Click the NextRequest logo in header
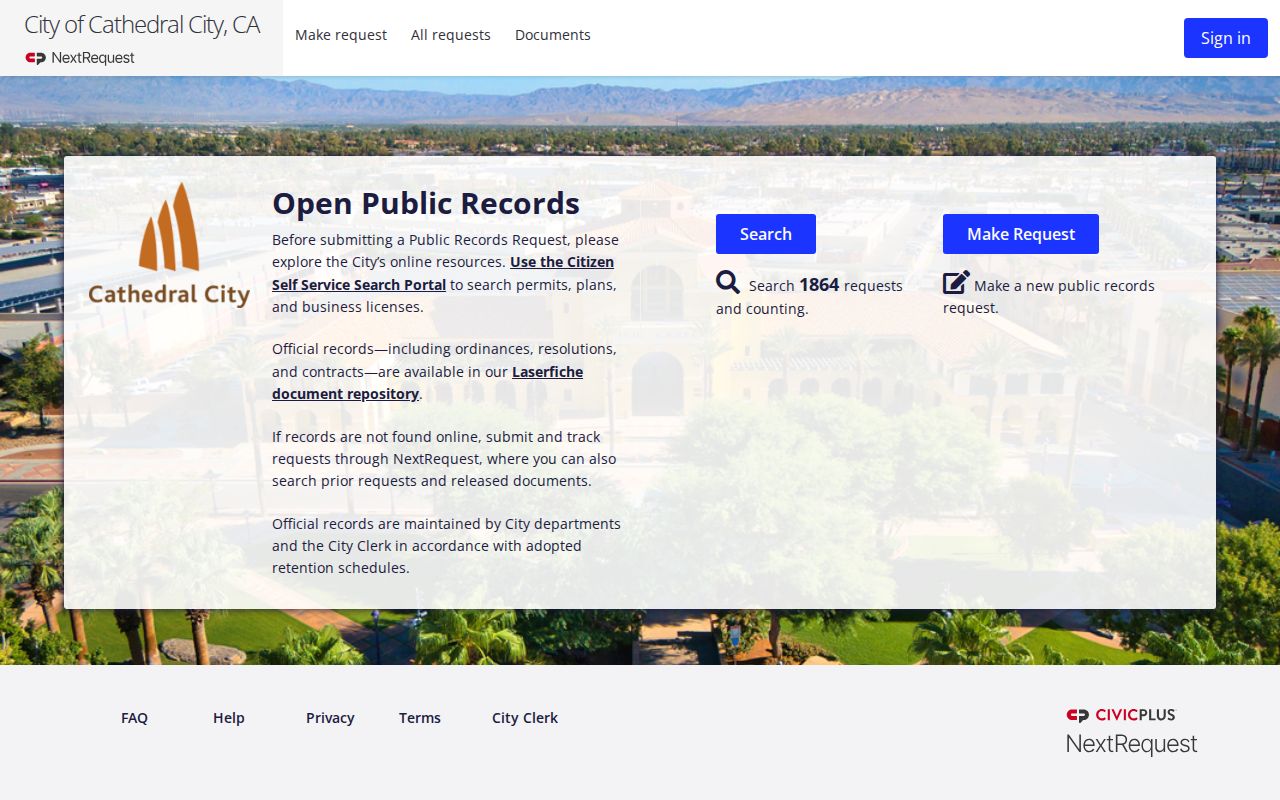 pos(80,58)
